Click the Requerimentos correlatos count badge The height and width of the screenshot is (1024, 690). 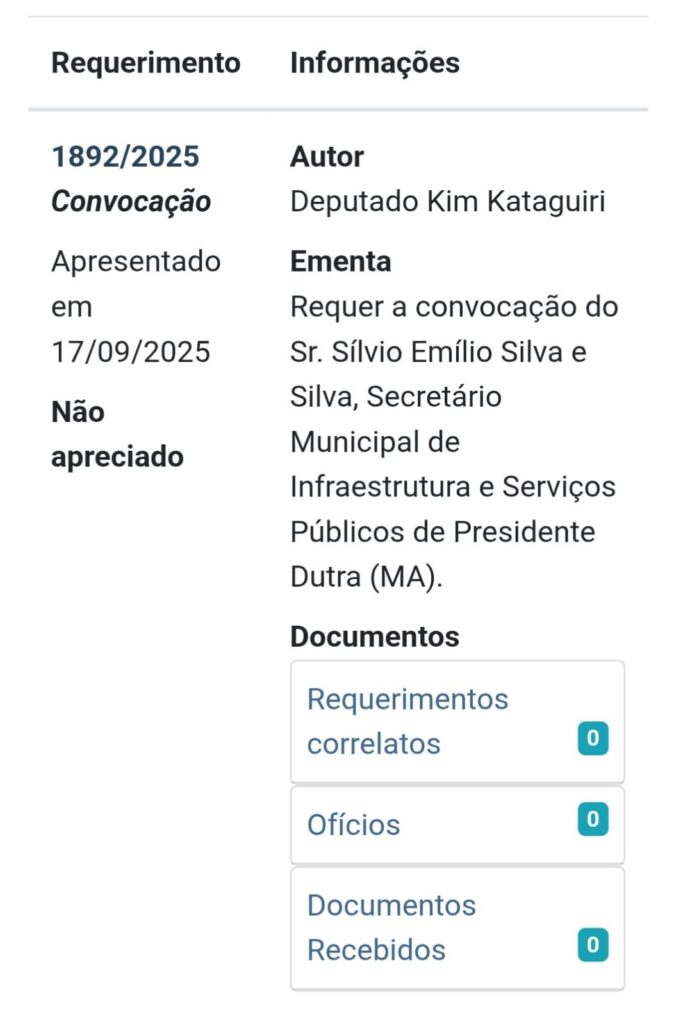tap(593, 739)
